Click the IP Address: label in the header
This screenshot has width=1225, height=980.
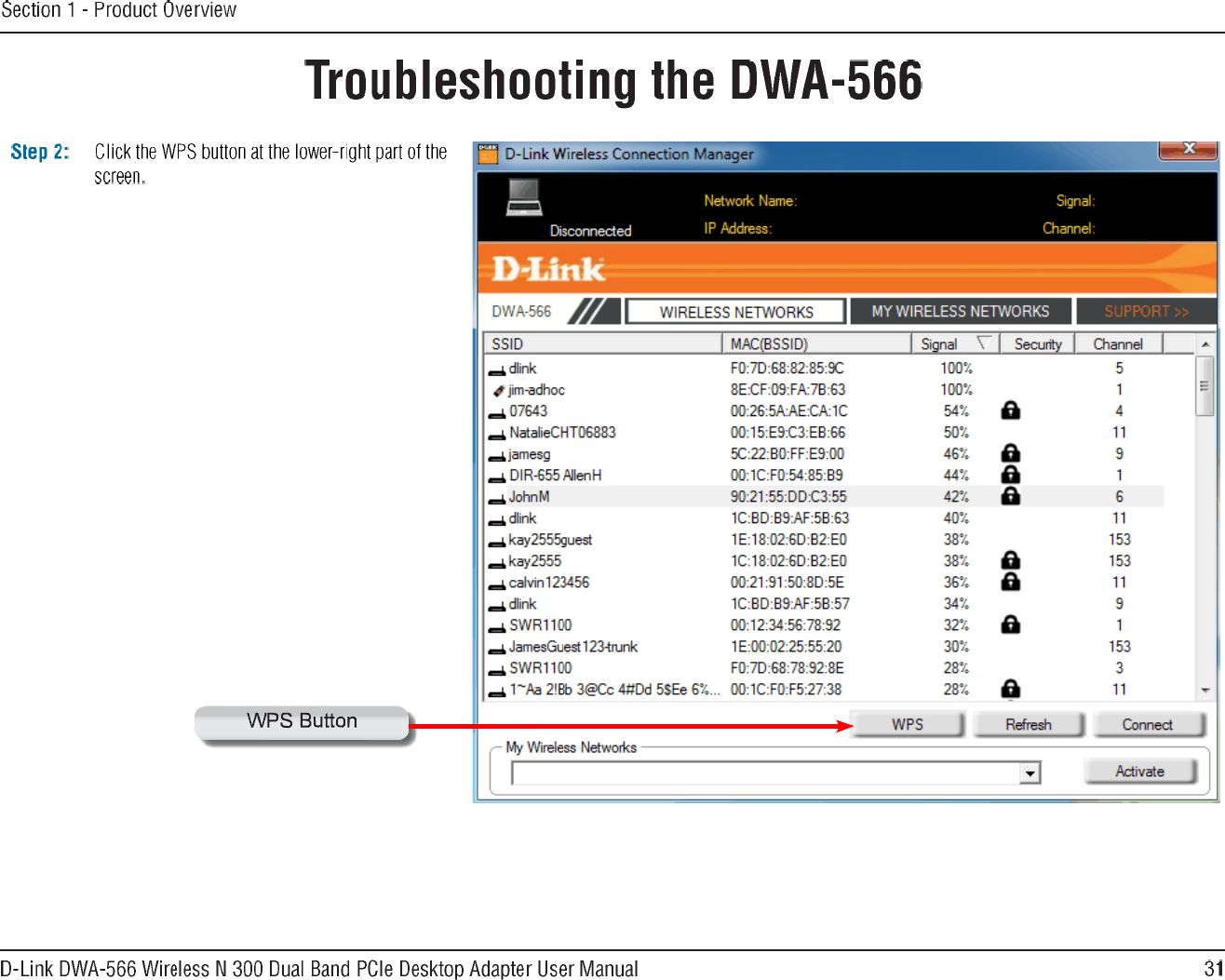[x=737, y=229]
